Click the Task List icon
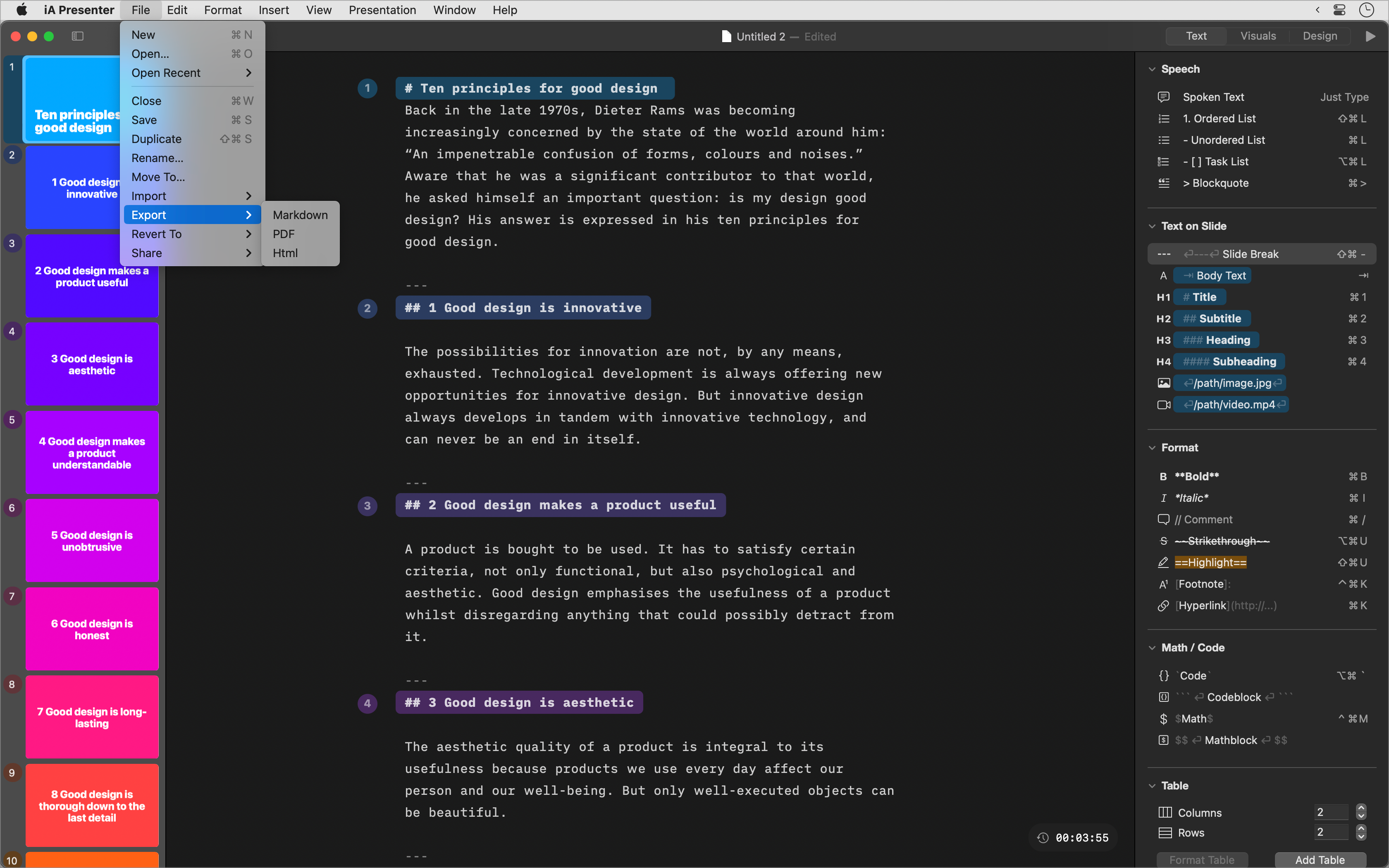Viewport: 1389px width, 868px height. coord(1163,161)
